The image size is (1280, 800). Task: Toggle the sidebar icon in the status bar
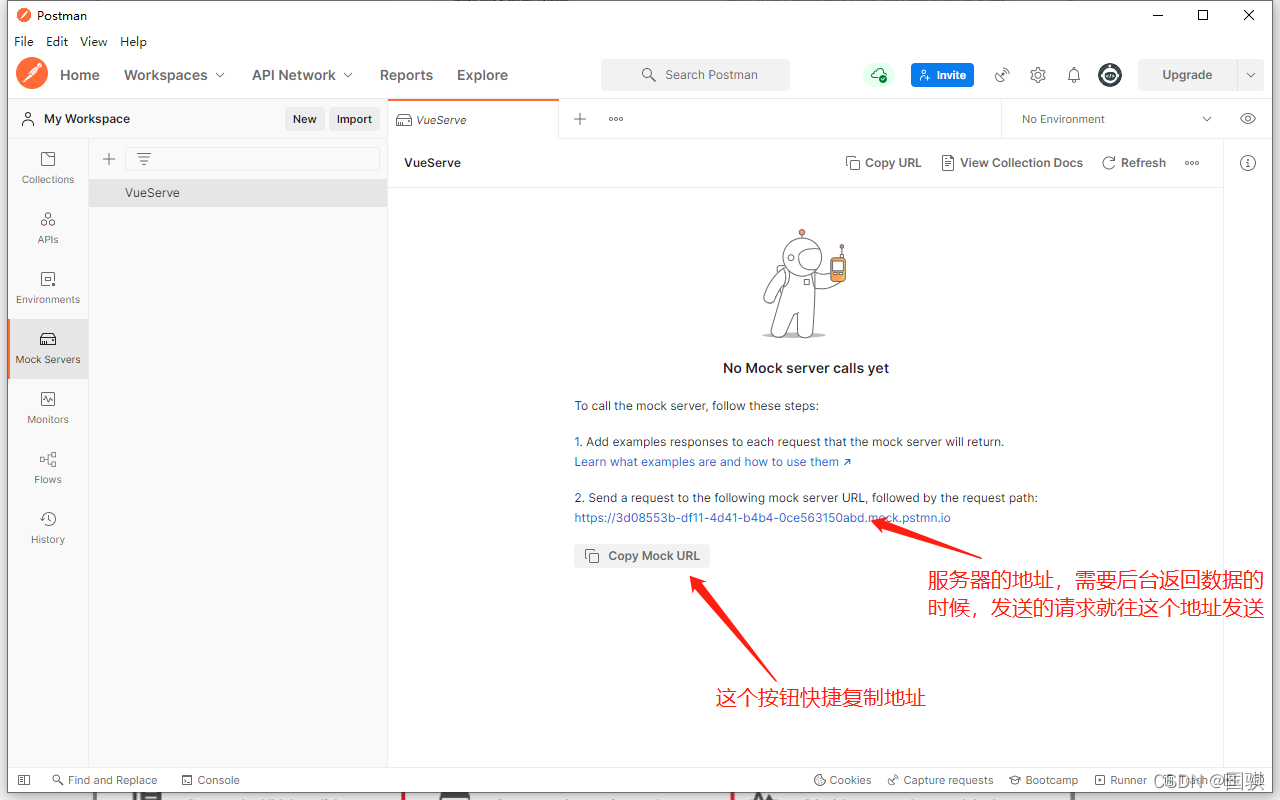(x=24, y=780)
